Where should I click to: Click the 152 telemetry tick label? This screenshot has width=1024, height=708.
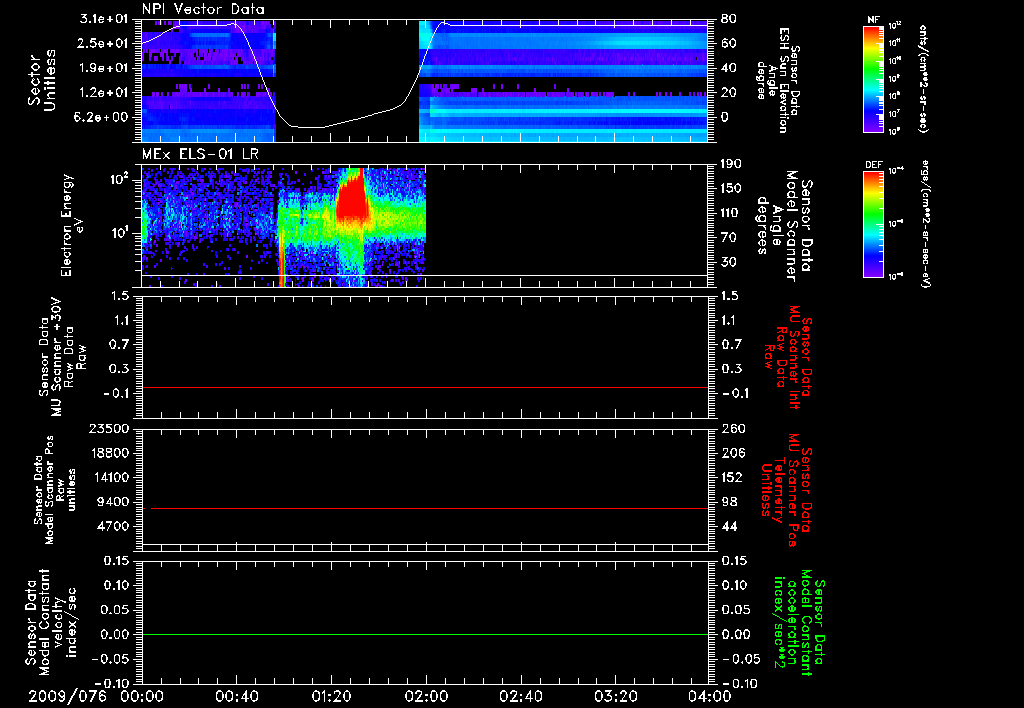732,477
